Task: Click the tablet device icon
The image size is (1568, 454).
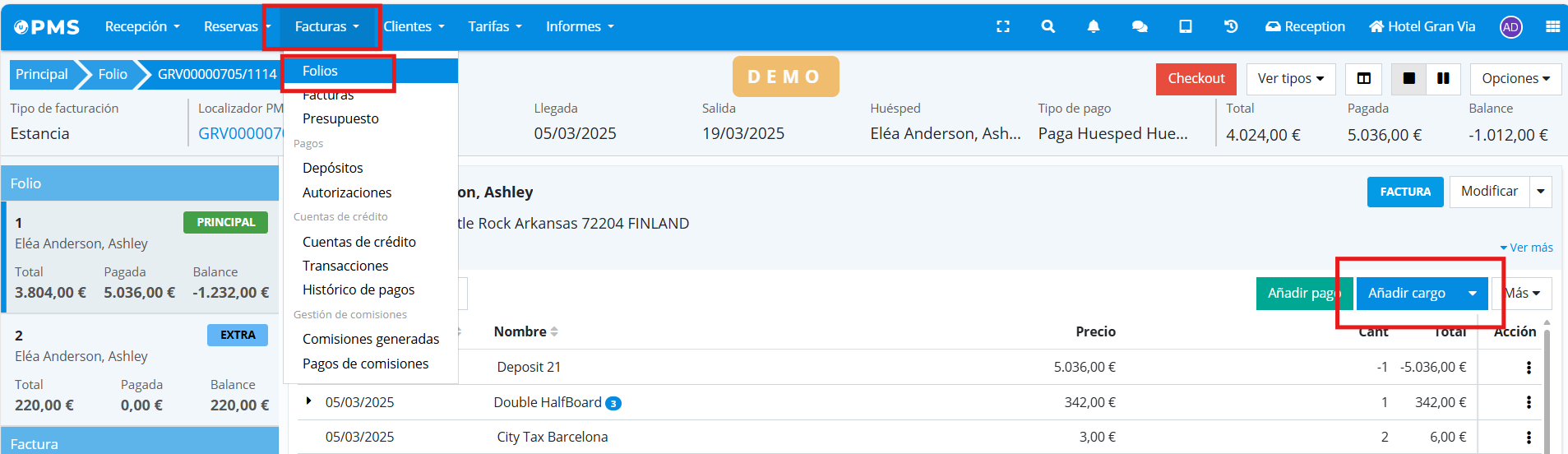Action: point(1185,26)
